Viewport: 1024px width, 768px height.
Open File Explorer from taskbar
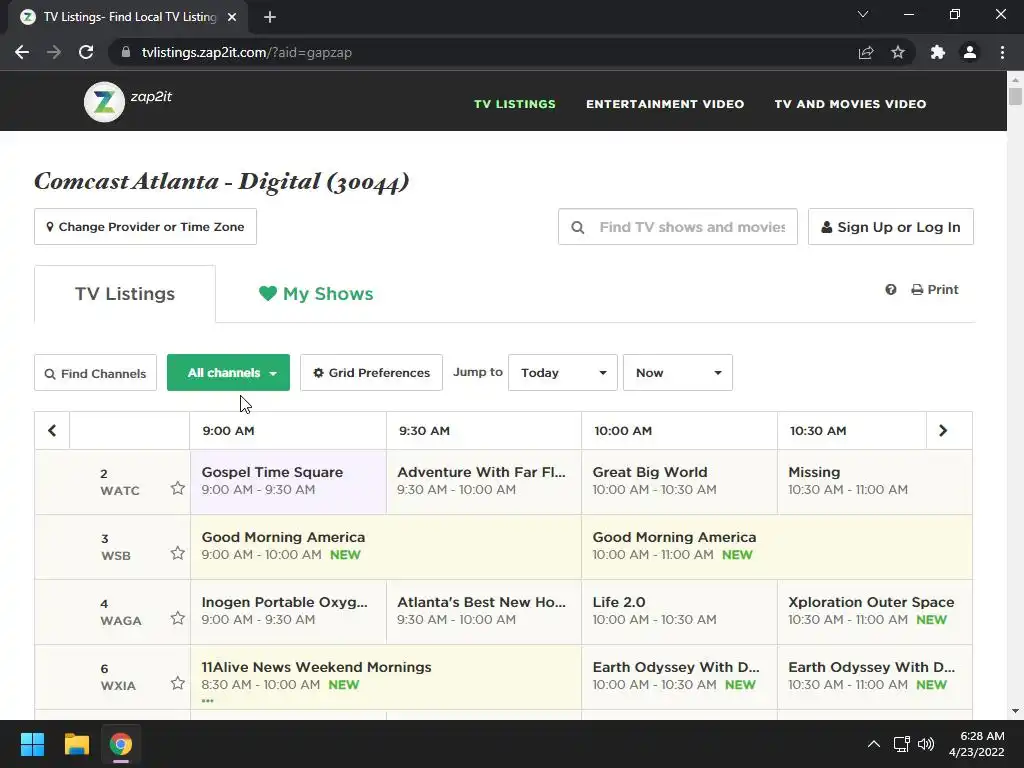(x=76, y=744)
